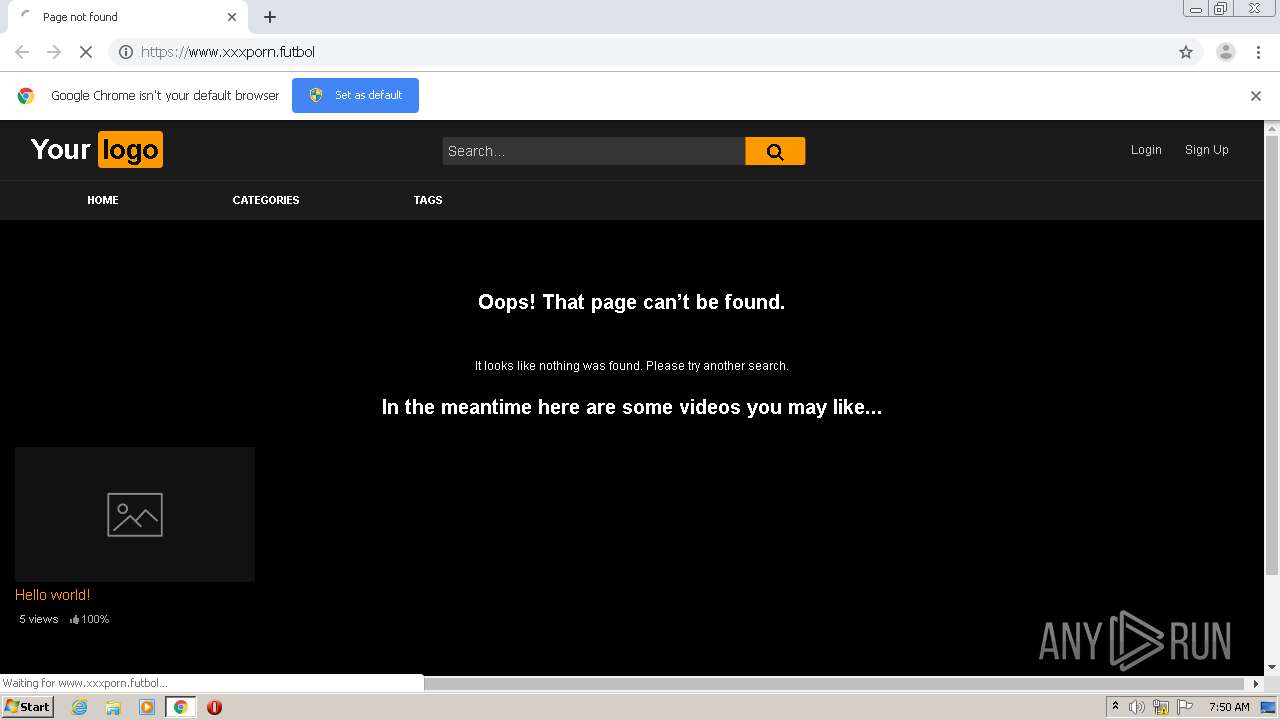Open the volume speaker tray icon
The height and width of the screenshot is (720, 1280).
[1137, 707]
